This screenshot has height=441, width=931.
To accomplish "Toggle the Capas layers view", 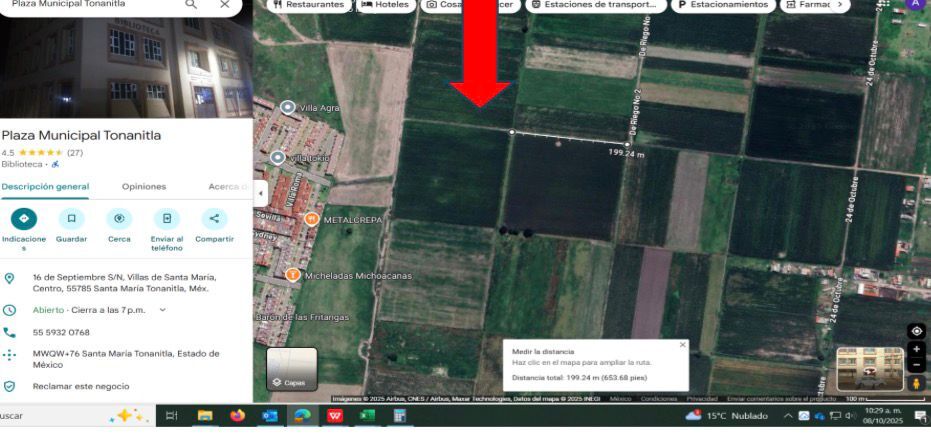I will (x=292, y=369).
